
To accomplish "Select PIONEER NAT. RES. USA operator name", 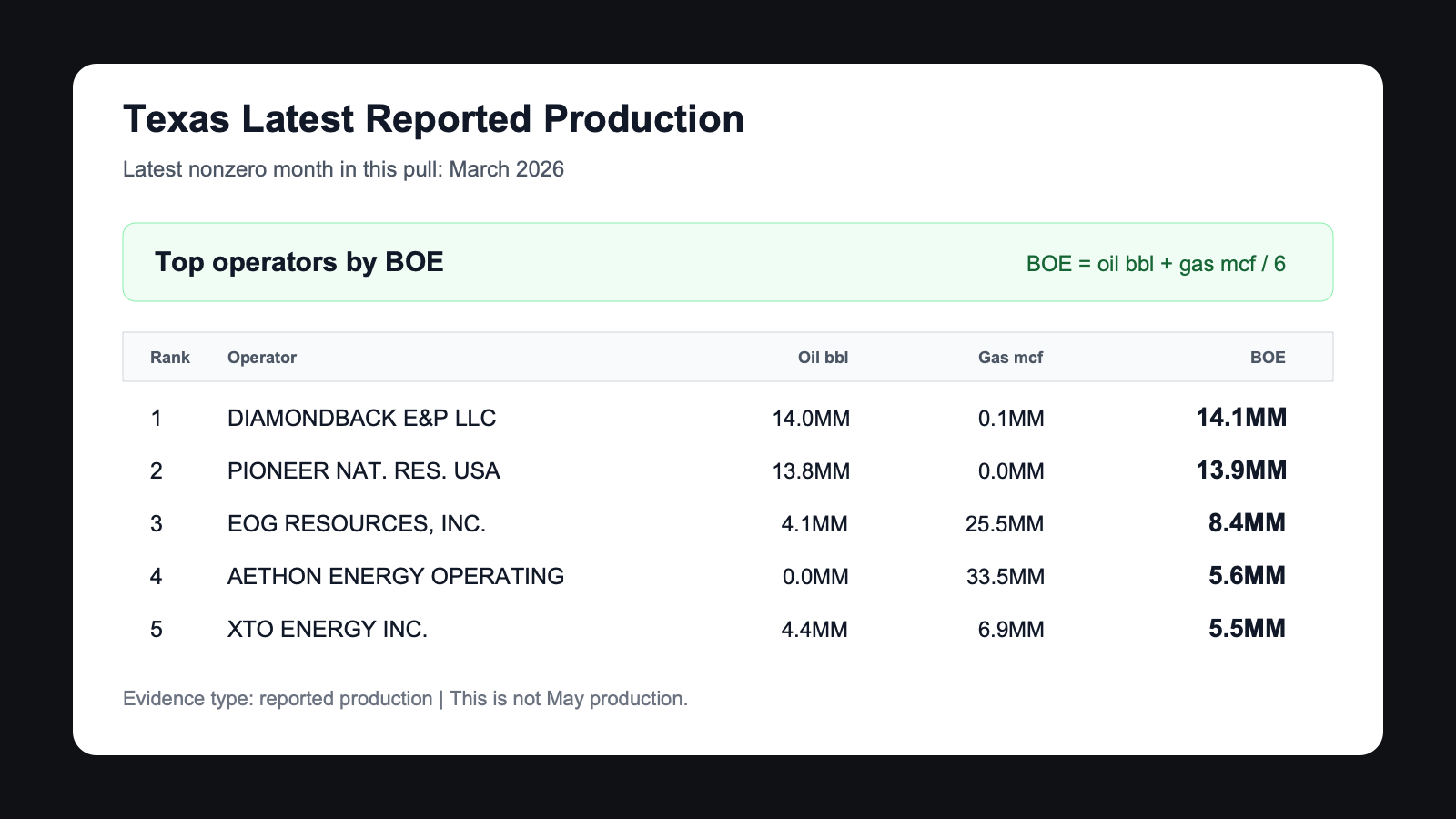I will coord(363,471).
